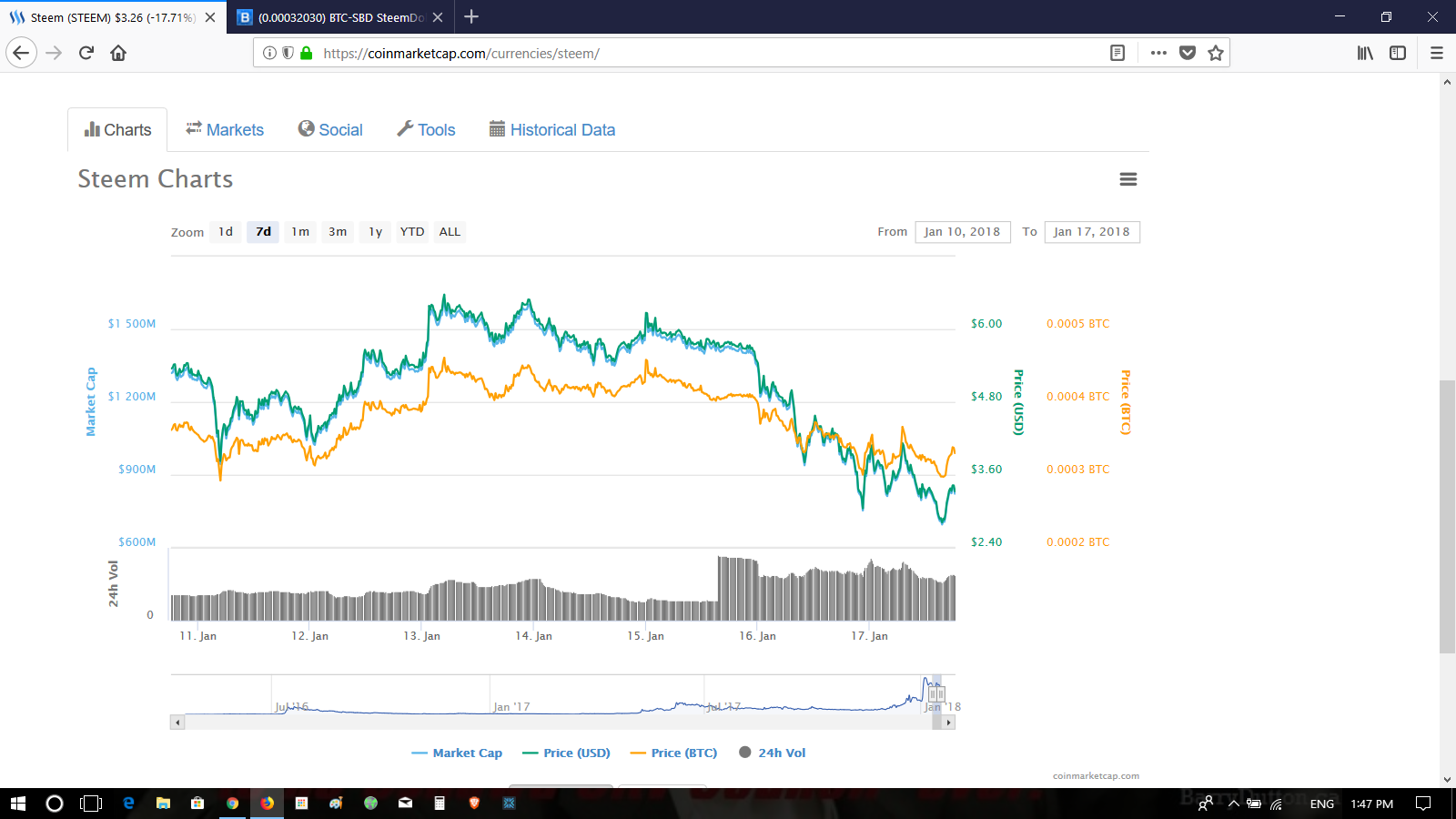The image size is (1456, 819).
Task: Click the chart navigator left scroll arrow
Action: click(x=177, y=723)
